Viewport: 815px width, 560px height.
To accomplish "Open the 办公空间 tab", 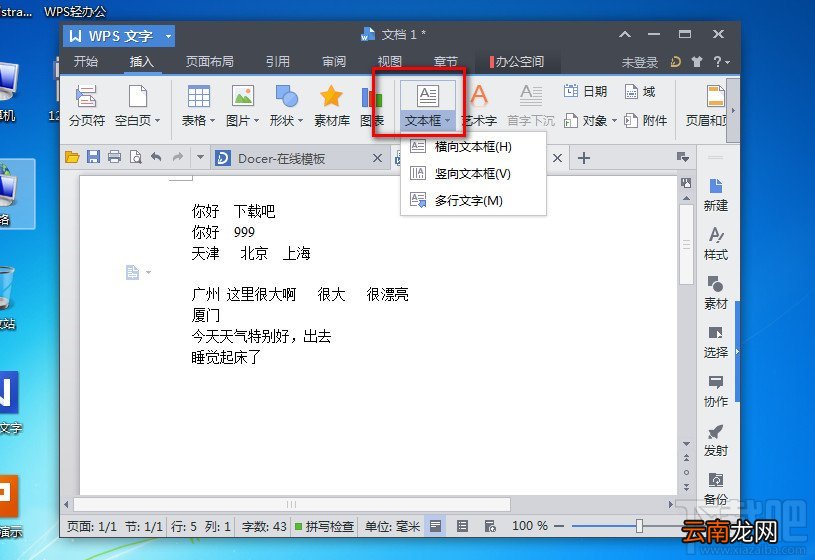I will point(517,62).
